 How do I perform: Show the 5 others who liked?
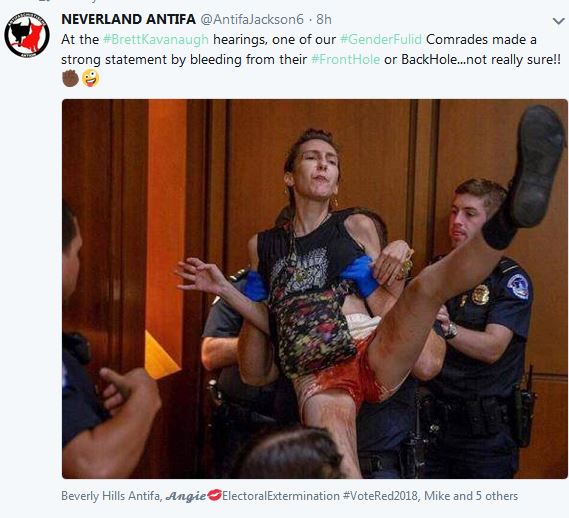pyautogui.click(x=497, y=496)
